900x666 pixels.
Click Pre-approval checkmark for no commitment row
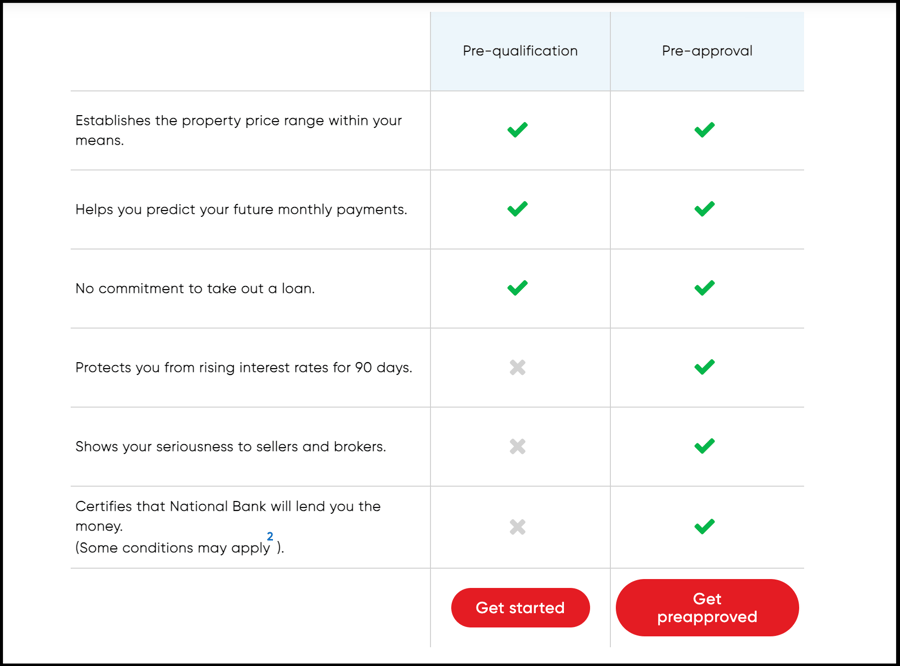(705, 288)
